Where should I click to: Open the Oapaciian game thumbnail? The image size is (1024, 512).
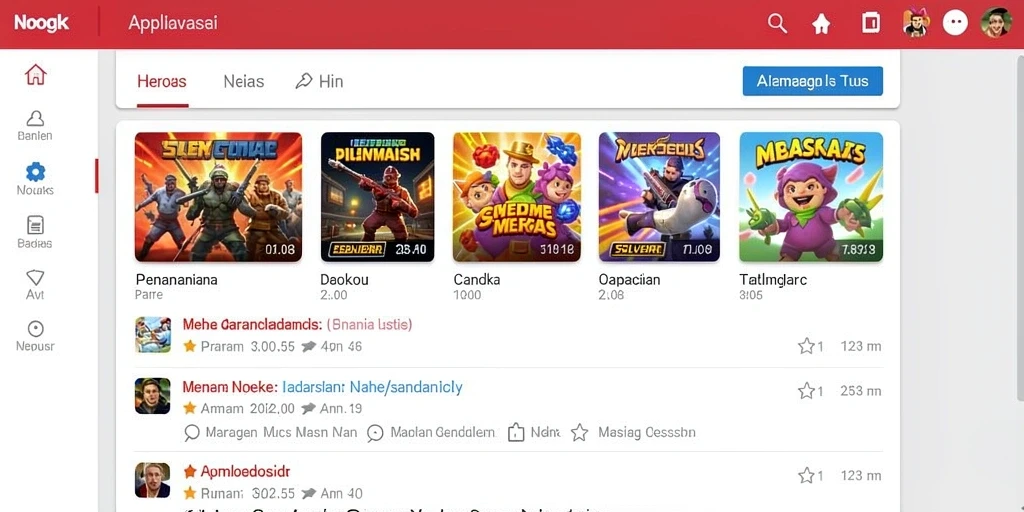coord(659,197)
